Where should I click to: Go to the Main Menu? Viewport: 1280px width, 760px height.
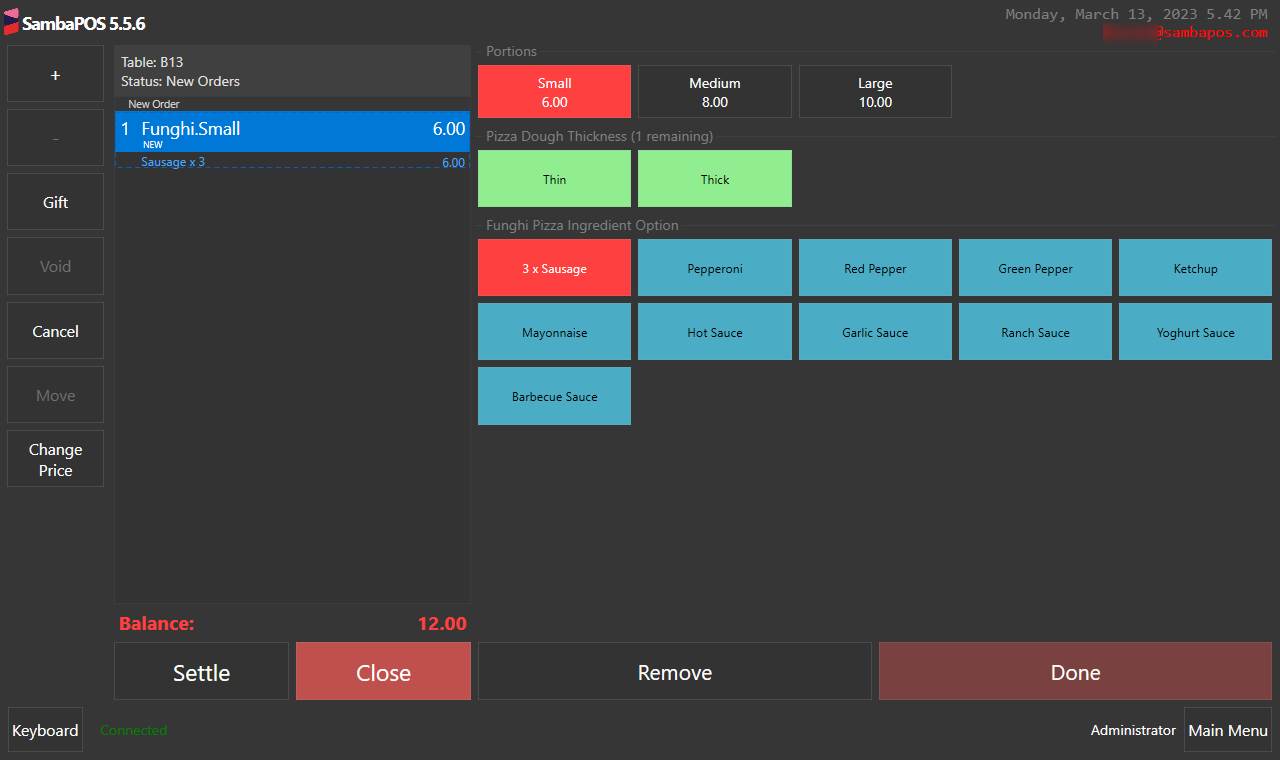[1227, 730]
